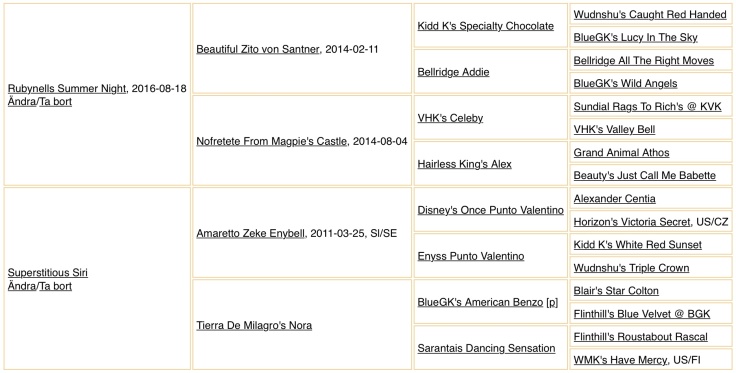736x373 pixels.
Task: Open Beautiful Zito von Santner link
Action: click(x=258, y=49)
